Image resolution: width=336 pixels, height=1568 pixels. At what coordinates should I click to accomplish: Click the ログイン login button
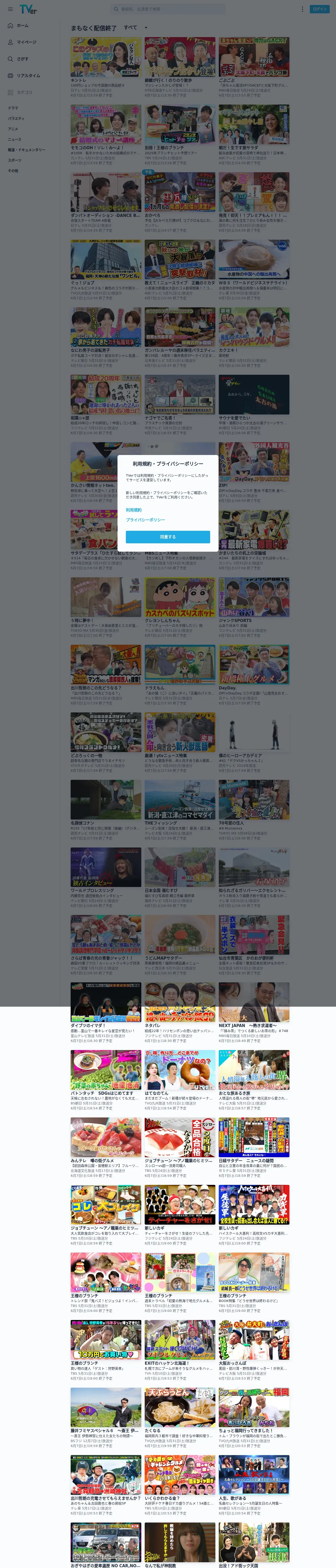(x=320, y=9)
